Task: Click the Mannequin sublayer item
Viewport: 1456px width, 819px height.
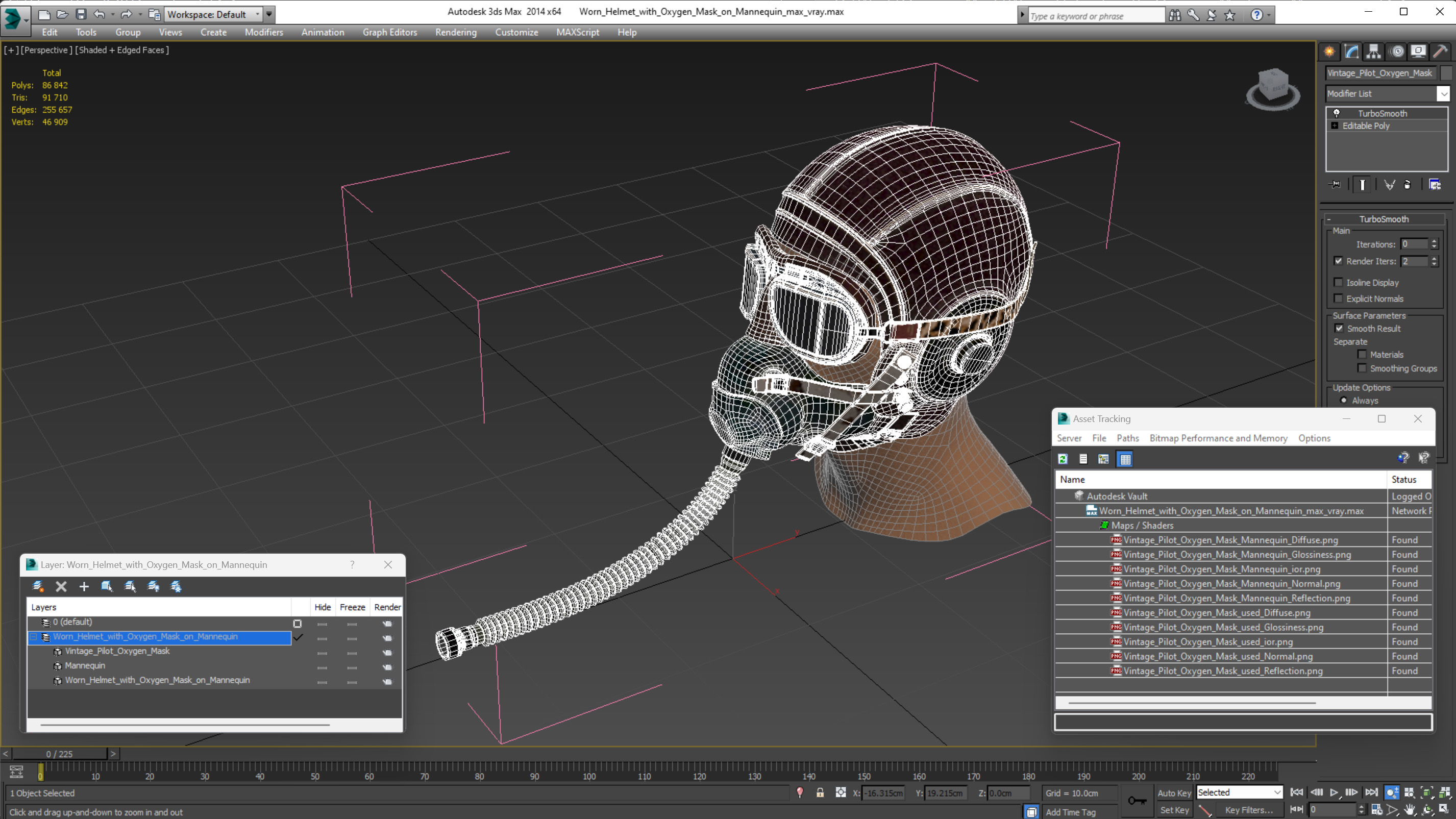Action: [x=85, y=665]
